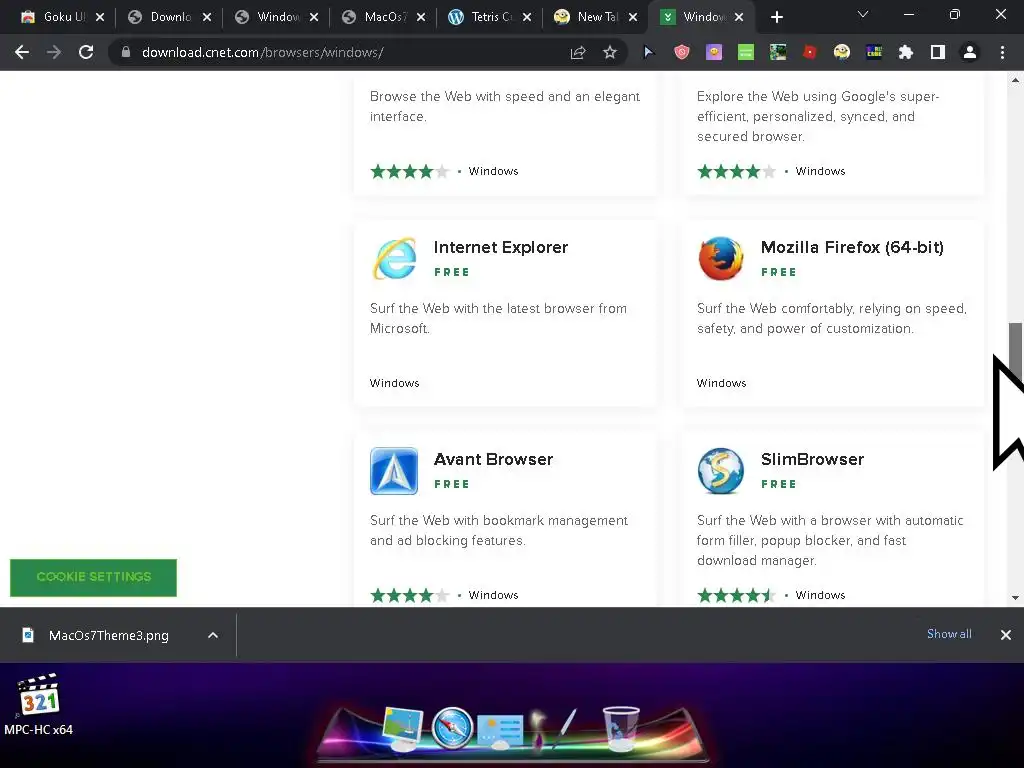This screenshot has width=1024, height=768.
Task: Open the Internet Explorer title link
Action: click(x=500, y=248)
